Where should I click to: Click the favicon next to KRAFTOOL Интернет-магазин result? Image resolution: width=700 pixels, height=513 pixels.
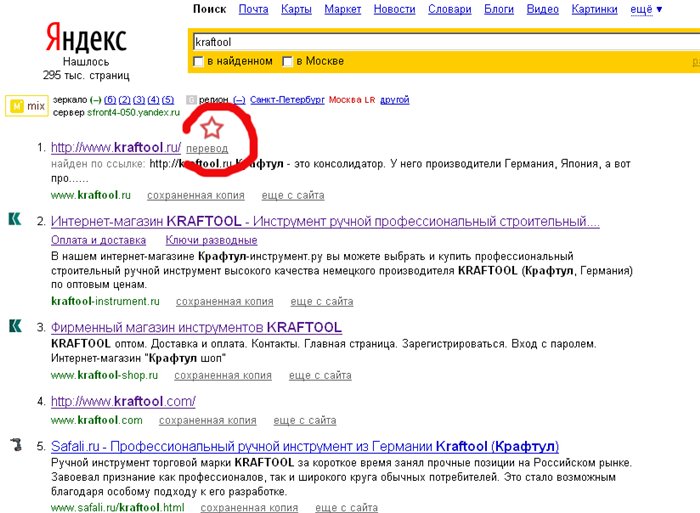pos(15,219)
